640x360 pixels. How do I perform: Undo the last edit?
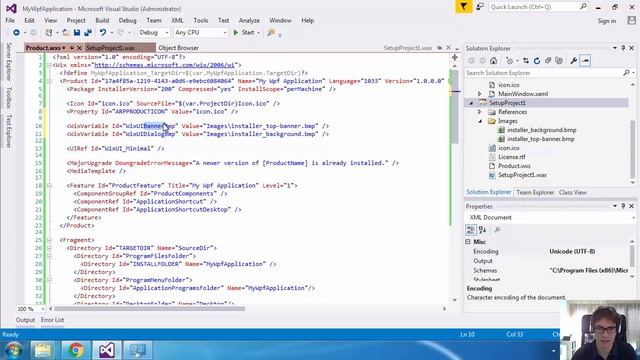click(x=103, y=32)
